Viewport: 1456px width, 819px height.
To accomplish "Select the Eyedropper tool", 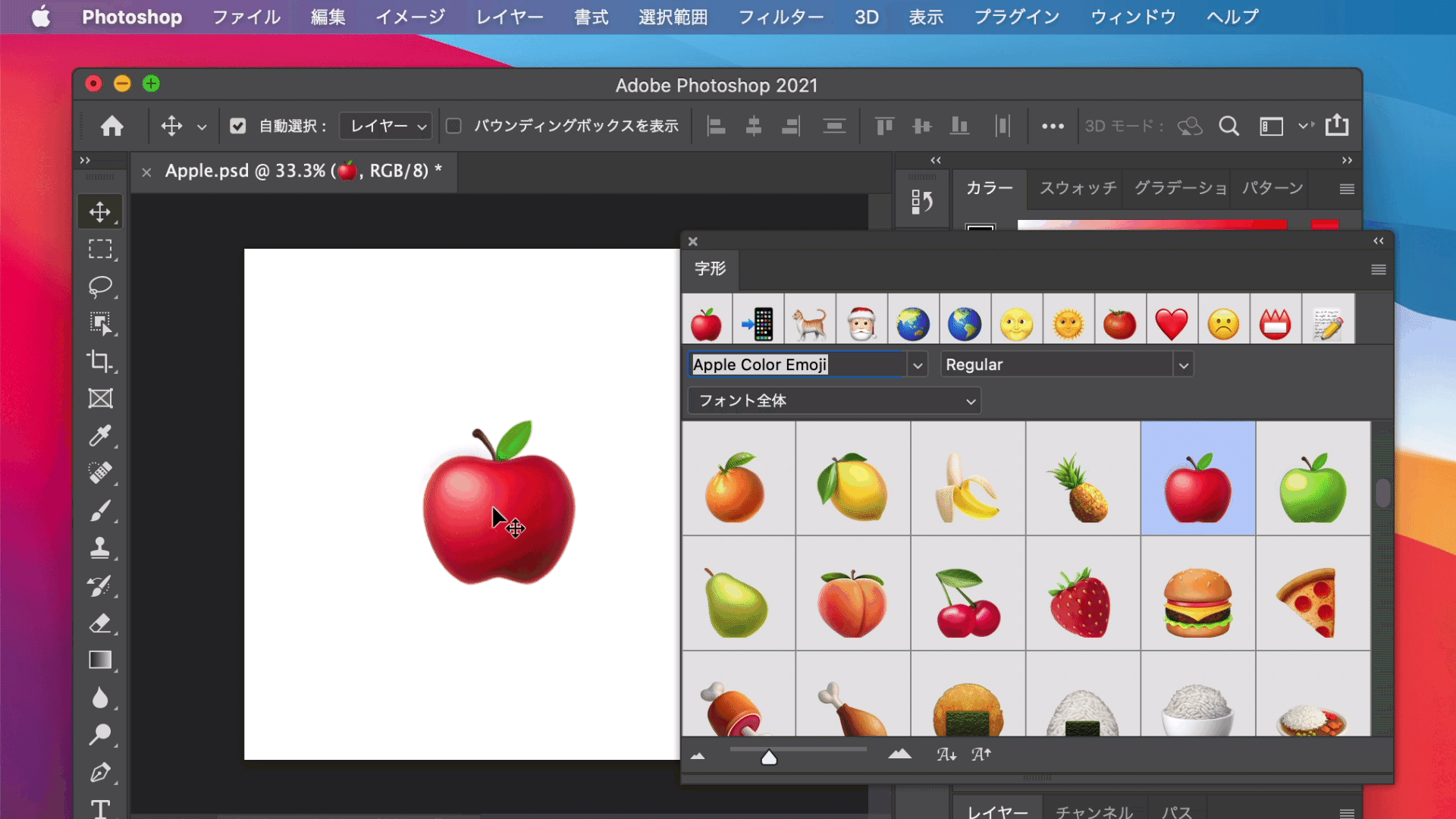I will 99,435.
